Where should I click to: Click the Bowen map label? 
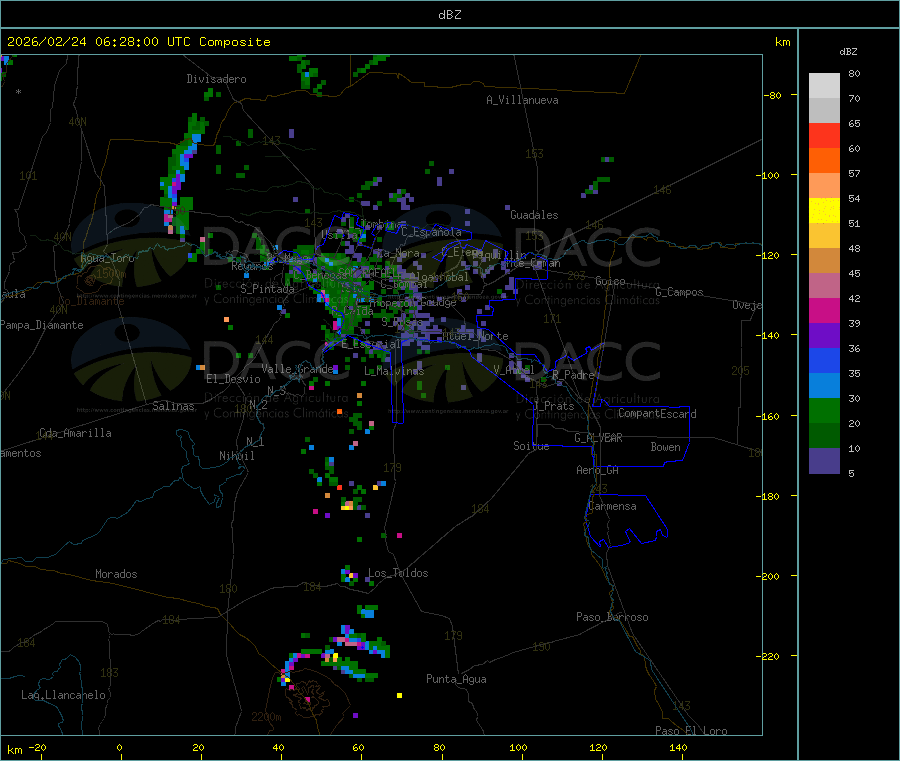click(x=665, y=447)
